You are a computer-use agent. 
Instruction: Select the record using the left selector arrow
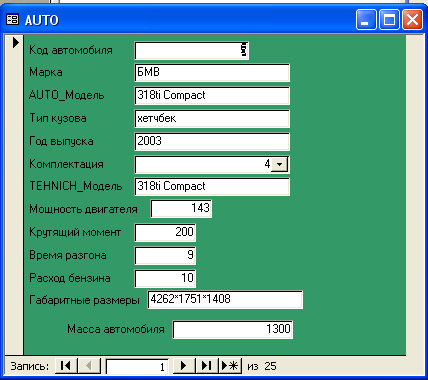click(x=15, y=42)
